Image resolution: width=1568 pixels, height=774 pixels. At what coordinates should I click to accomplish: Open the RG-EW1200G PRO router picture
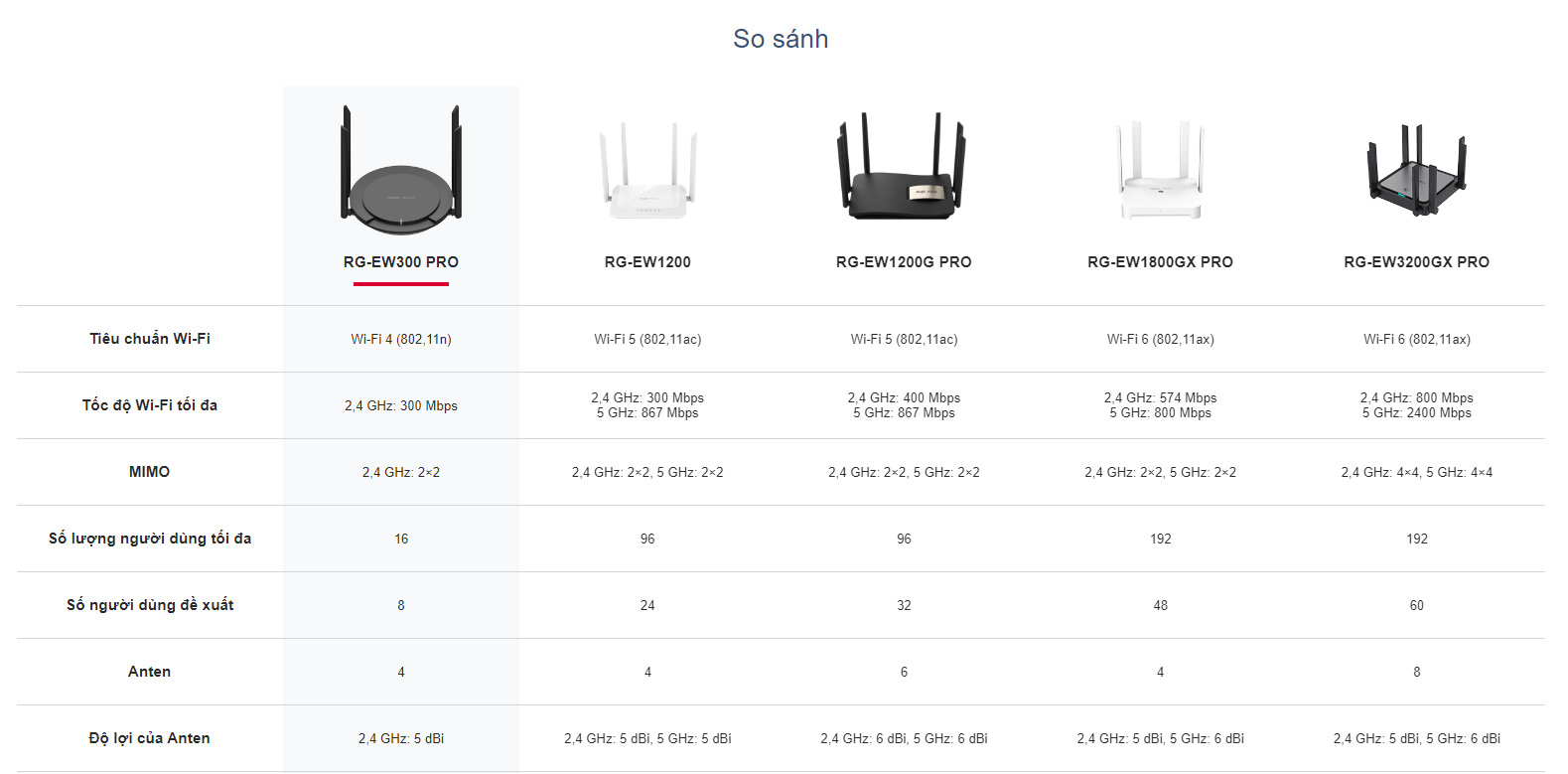pos(903,166)
